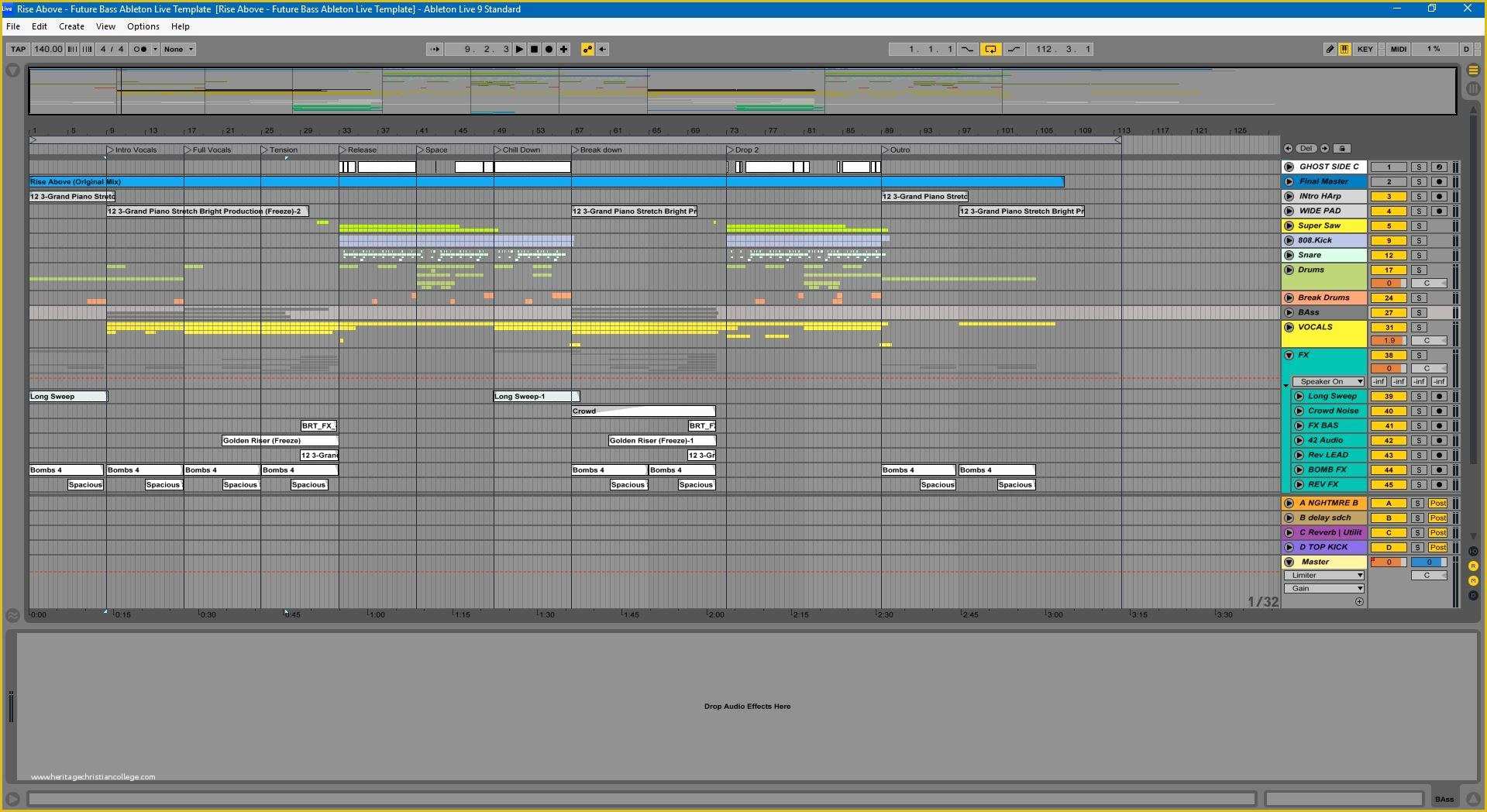Toggle the Computer MIDI Keyboard button
This screenshot has width=1487, height=812.
pos(1344,49)
